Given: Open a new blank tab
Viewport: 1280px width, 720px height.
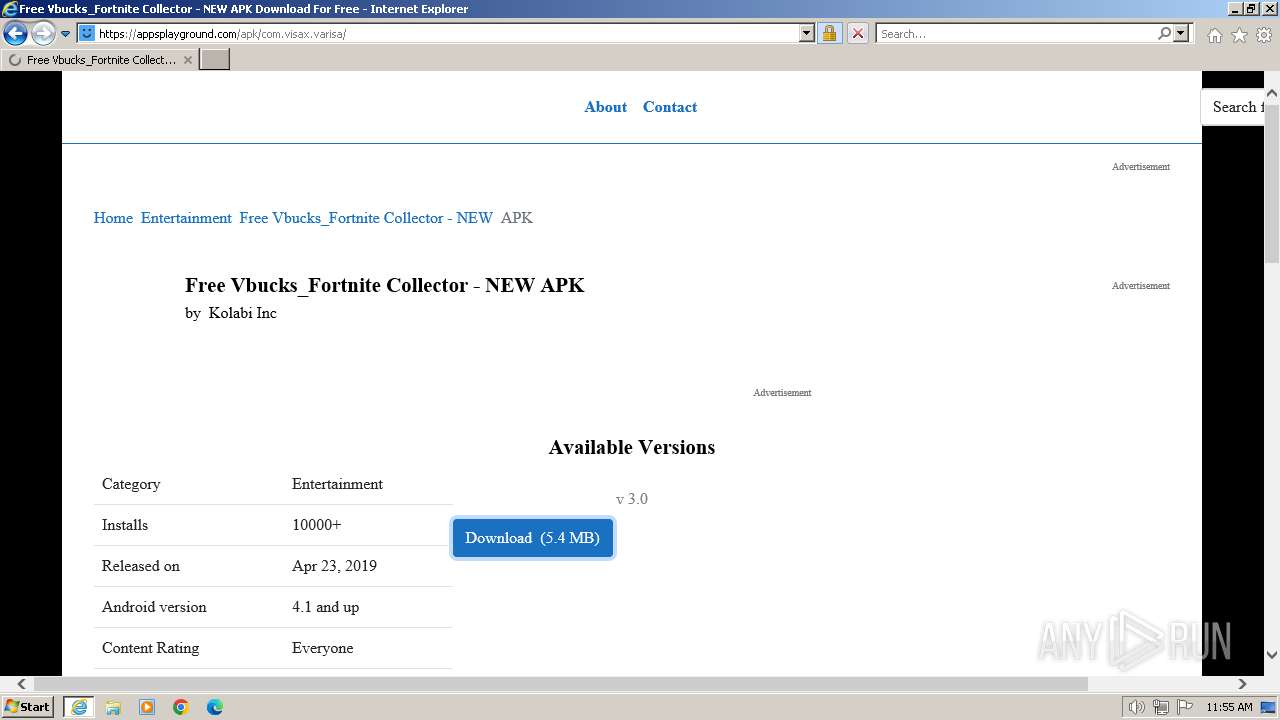Looking at the screenshot, I should tap(215, 60).
